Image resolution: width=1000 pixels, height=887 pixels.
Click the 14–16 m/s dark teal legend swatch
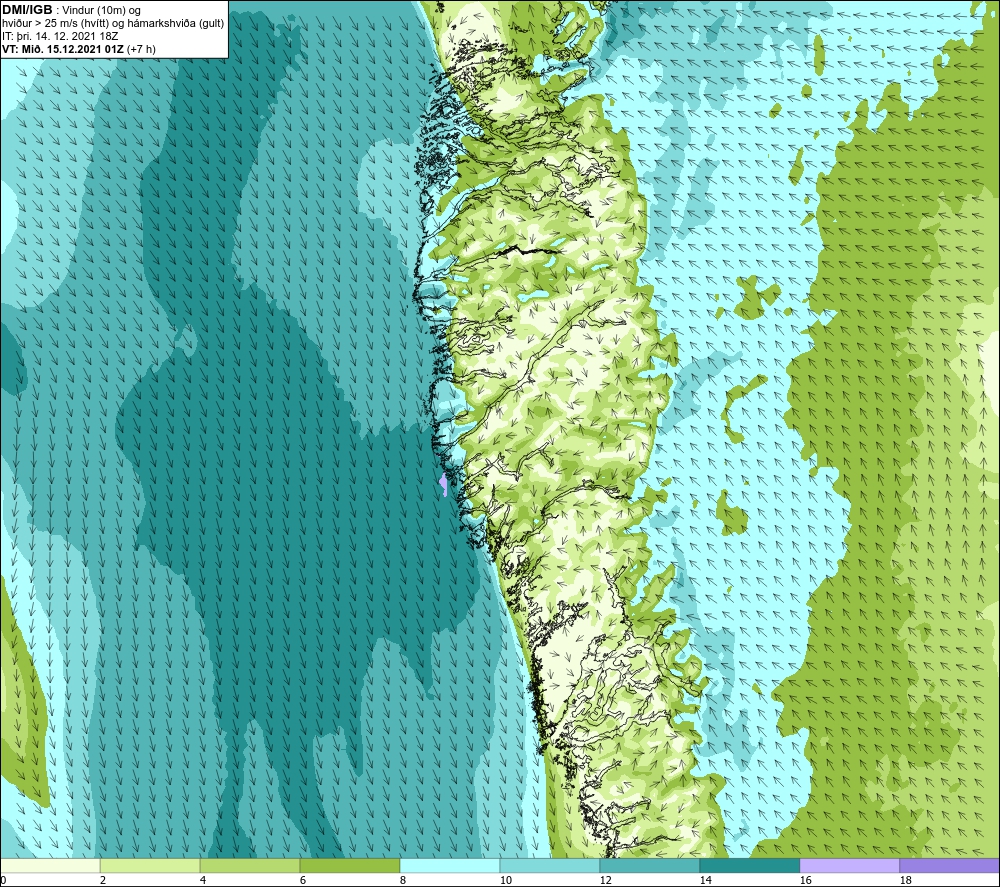(749, 865)
